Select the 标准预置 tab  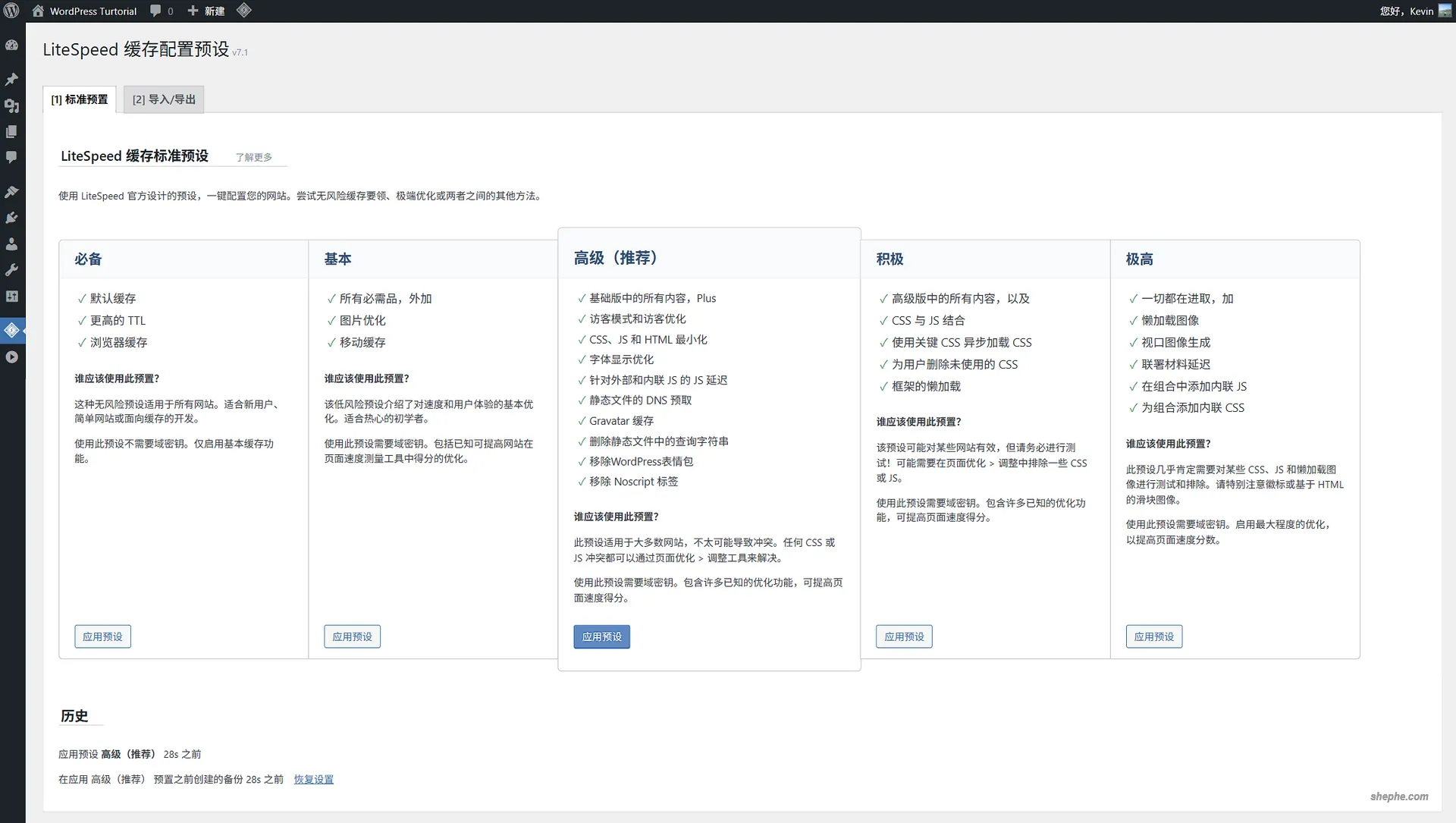(79, 99)
